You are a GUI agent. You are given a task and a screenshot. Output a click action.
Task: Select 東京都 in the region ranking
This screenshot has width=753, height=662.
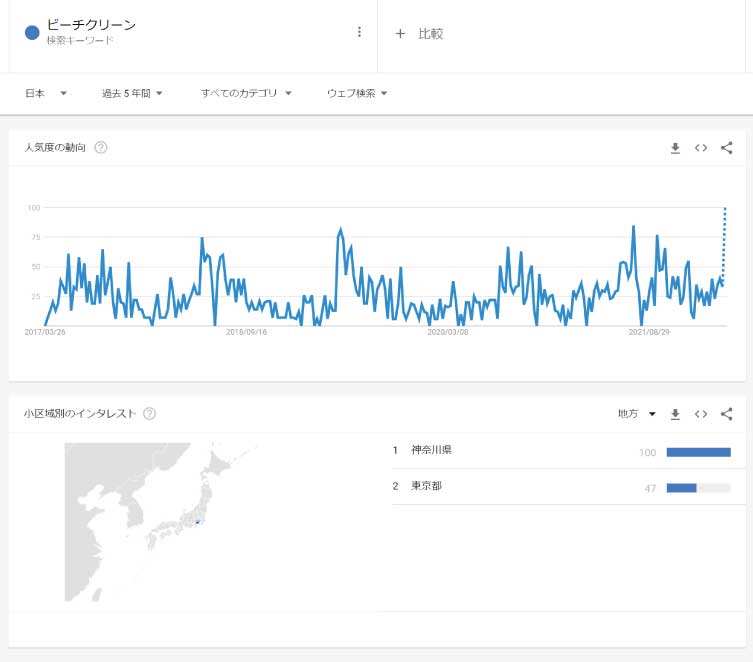coord(426,486)
